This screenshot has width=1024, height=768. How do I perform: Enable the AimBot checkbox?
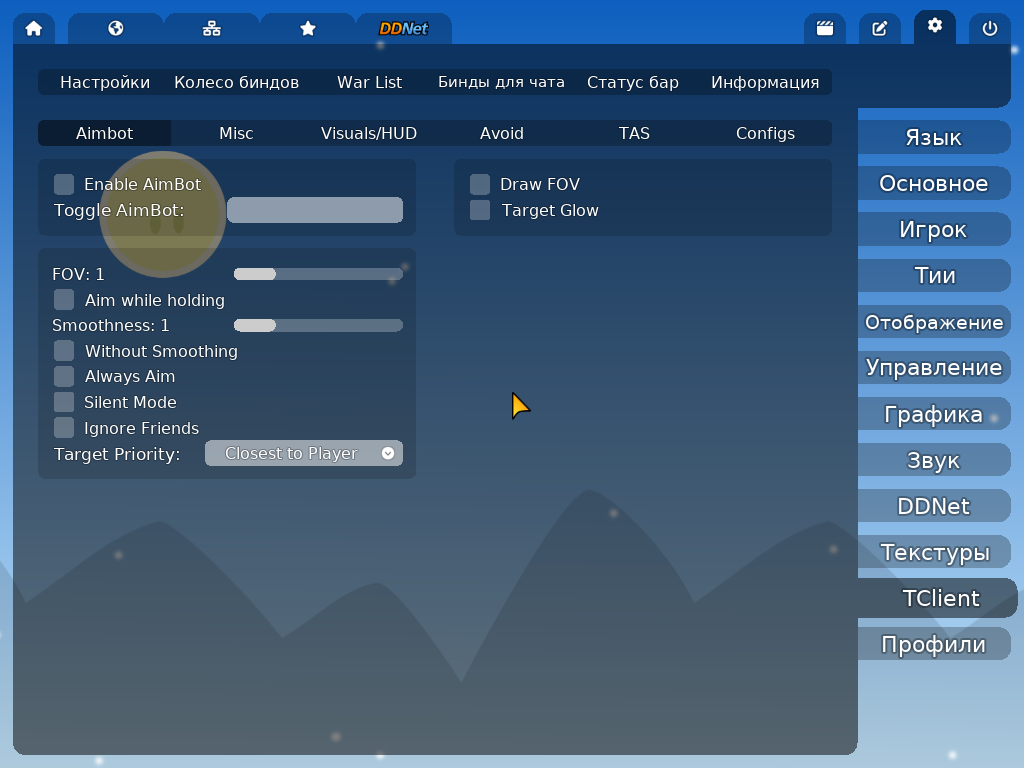coord(64,184)
